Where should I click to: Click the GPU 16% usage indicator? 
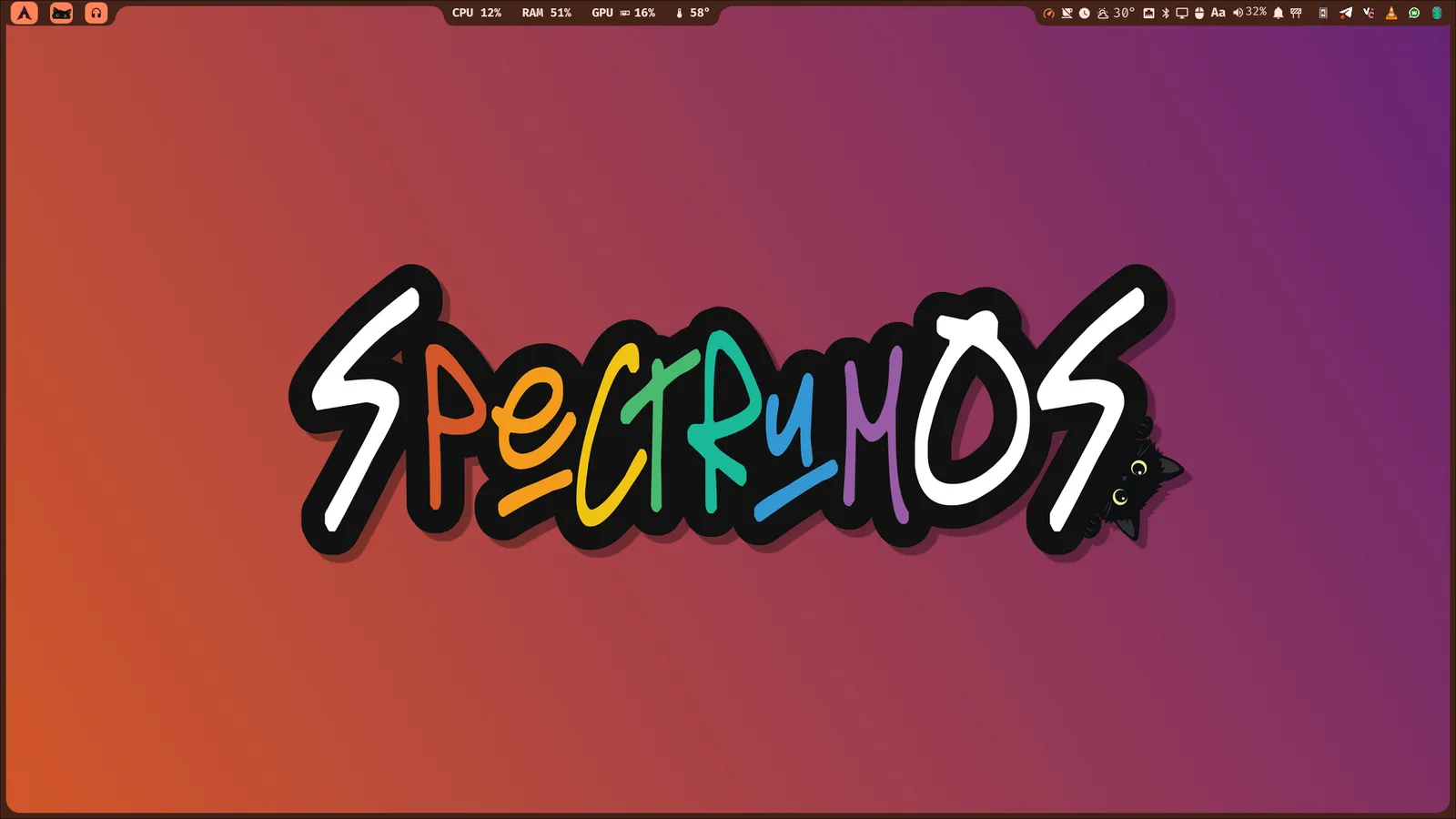[623, 13]
